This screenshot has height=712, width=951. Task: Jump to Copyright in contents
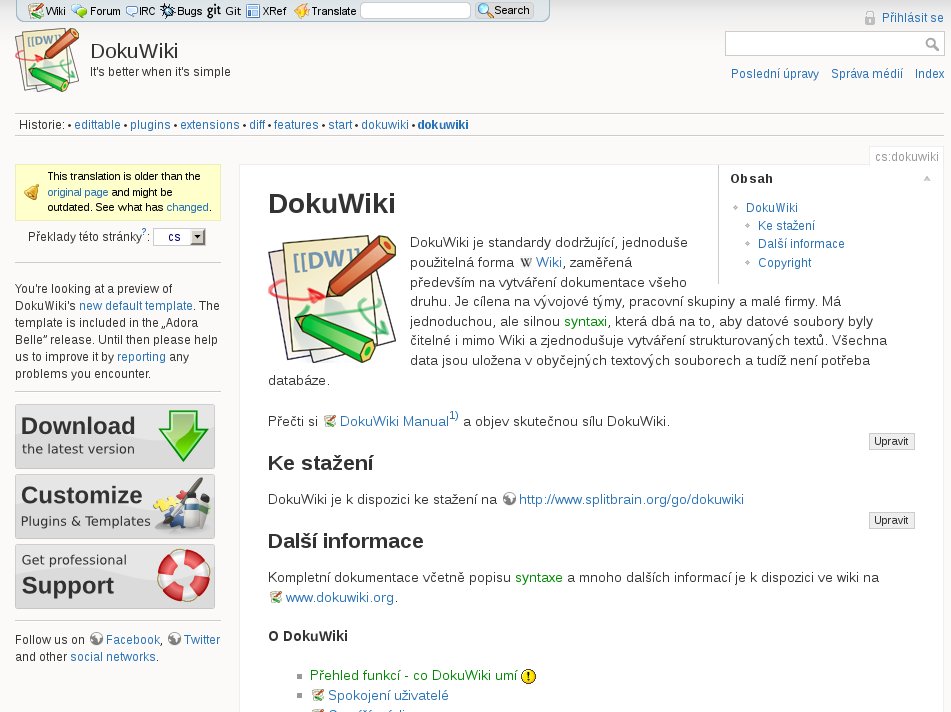[784, 263]
